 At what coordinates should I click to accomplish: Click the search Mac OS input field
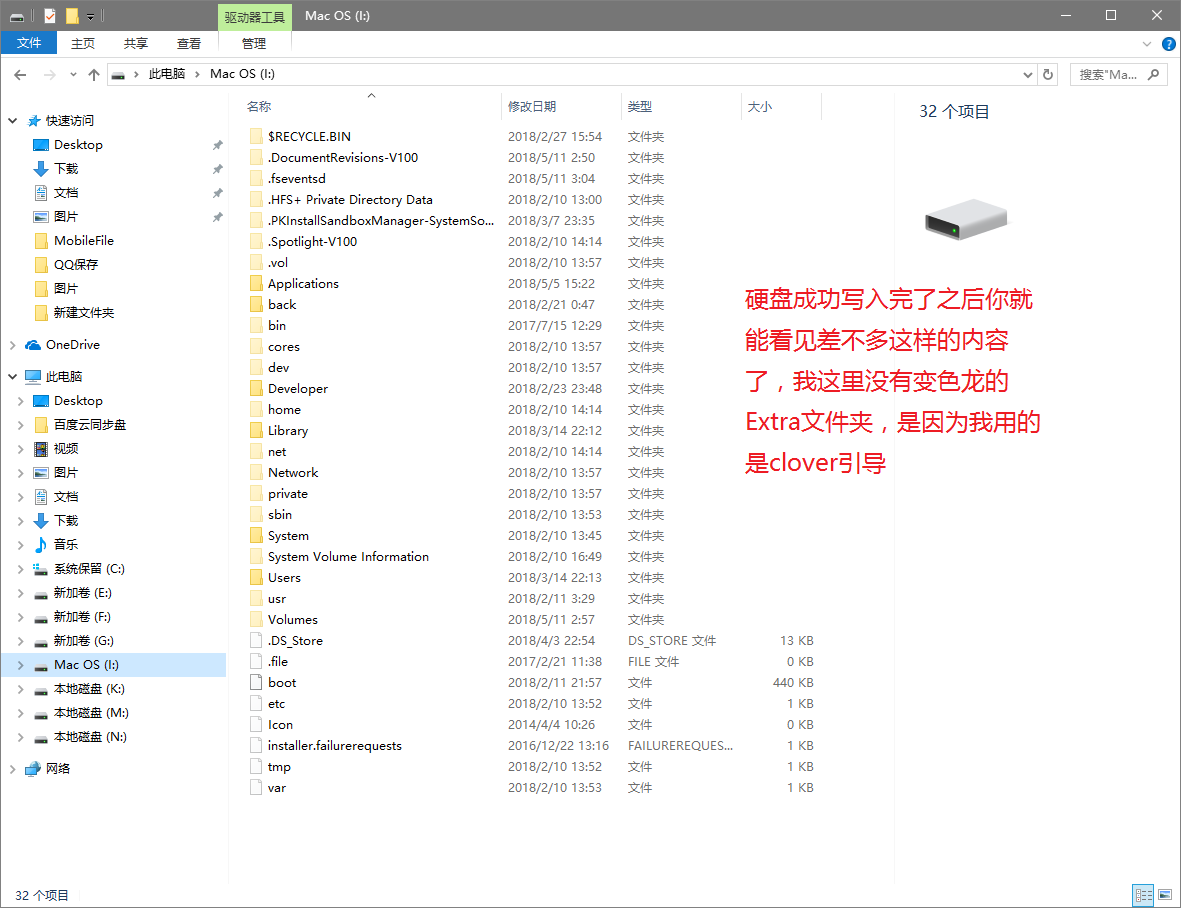tap(1109, 75)
